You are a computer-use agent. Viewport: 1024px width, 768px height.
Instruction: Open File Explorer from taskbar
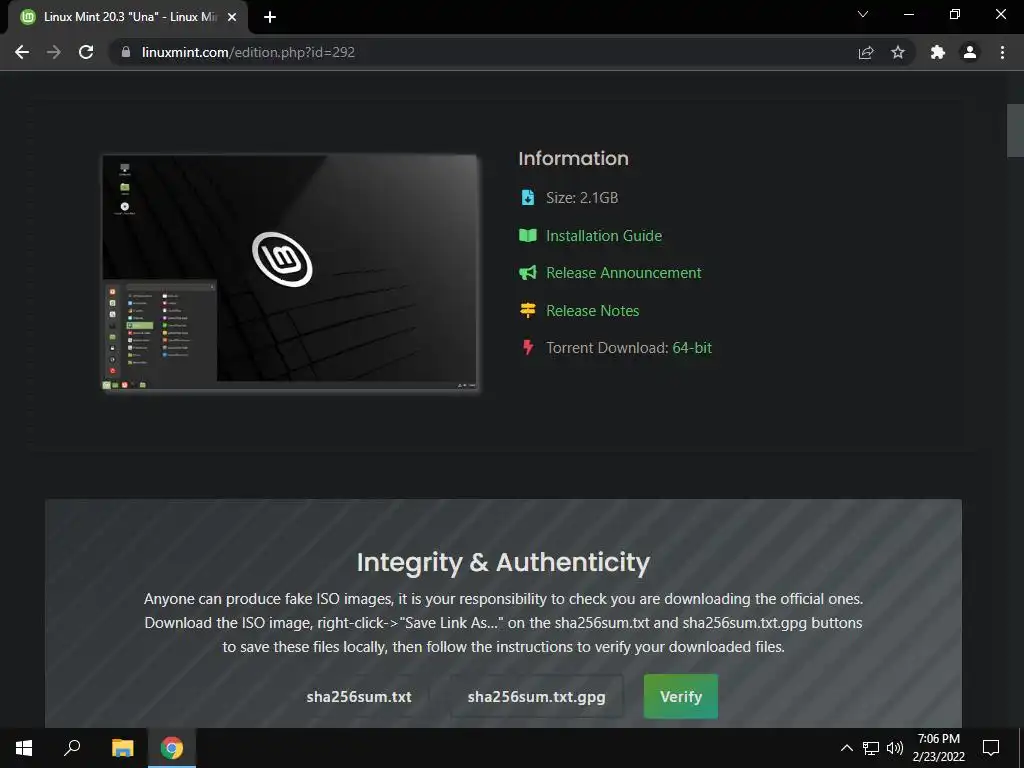(x=122, y=748)
